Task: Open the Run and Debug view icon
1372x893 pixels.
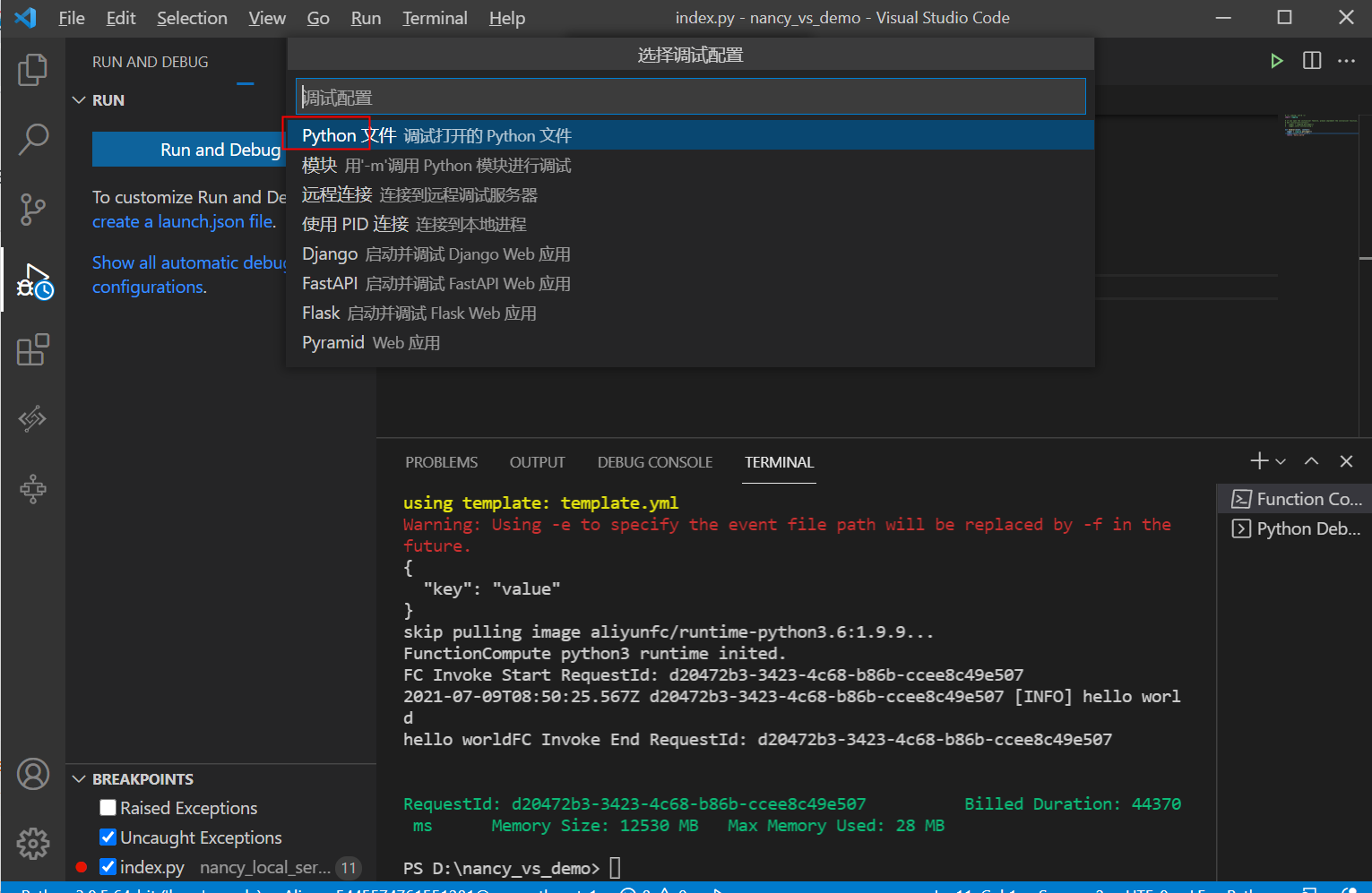Action: 34,280
